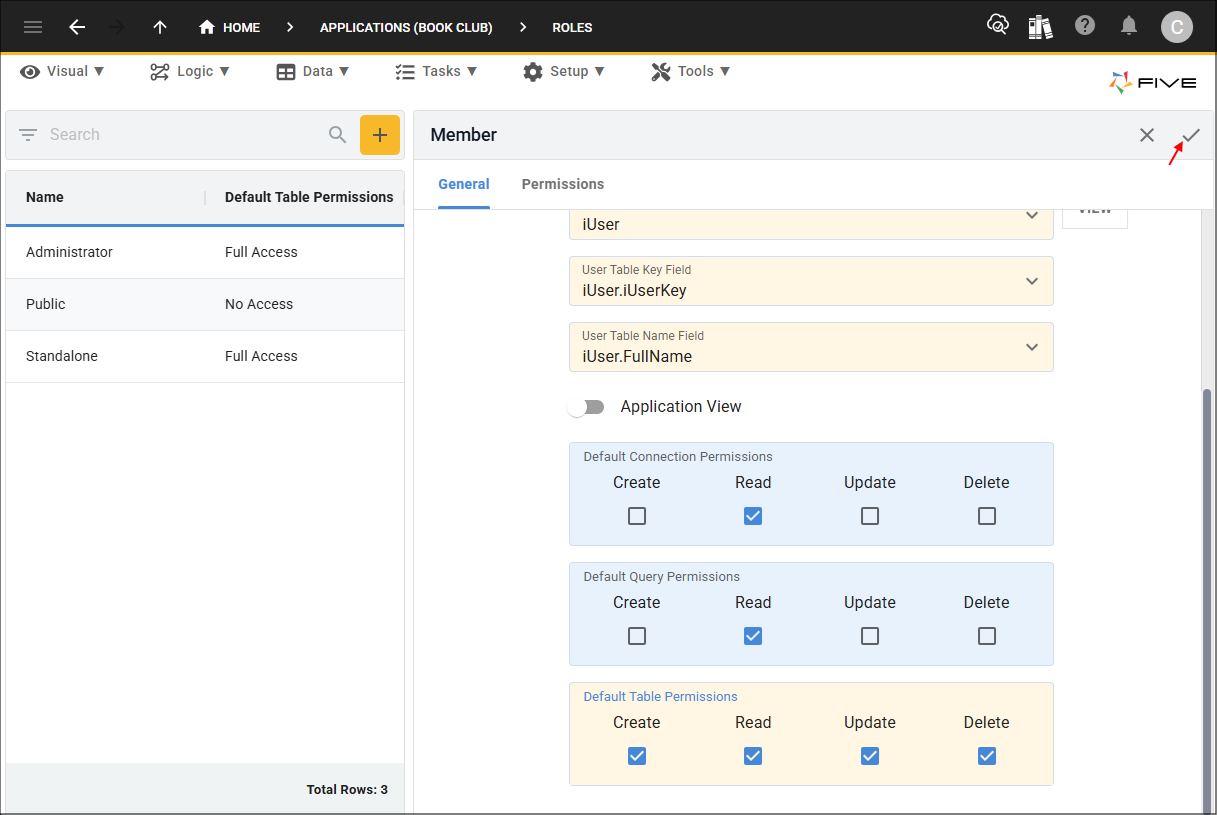1217x815 pixels.
Task: Cancel the Member form with the X
Action: click(1147, 135)
